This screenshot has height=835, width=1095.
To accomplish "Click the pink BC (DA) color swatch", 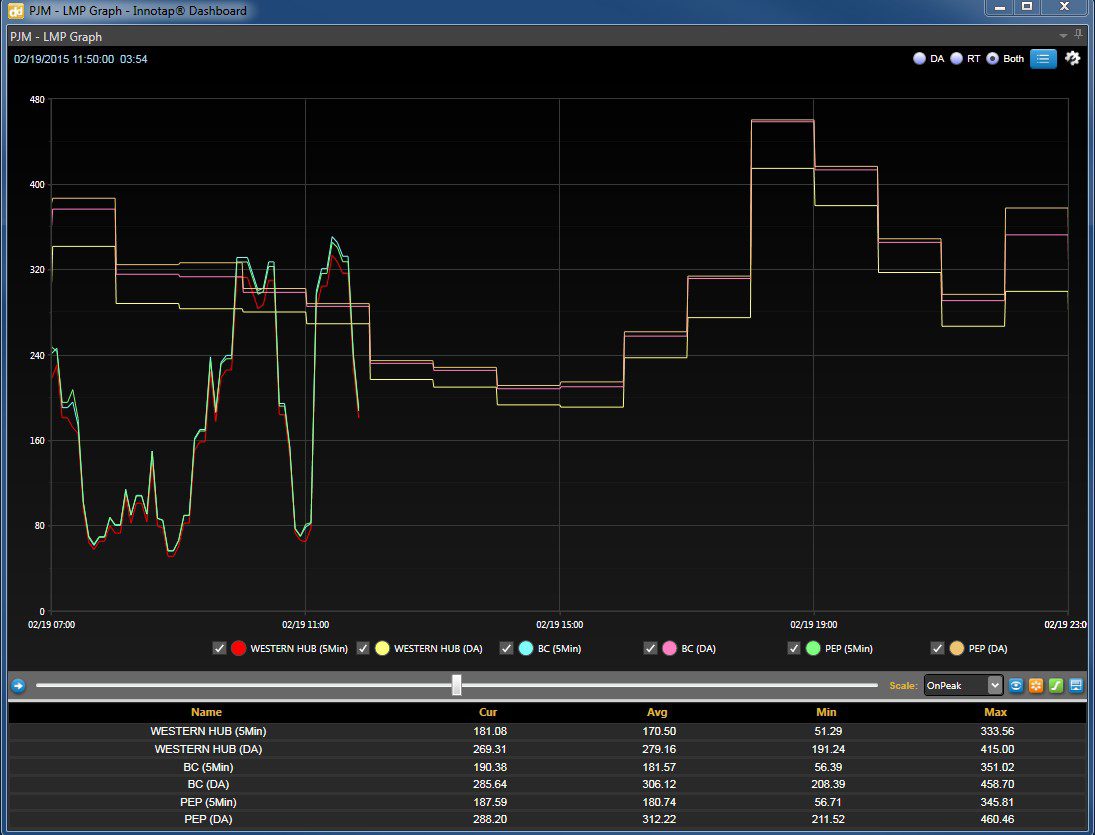I will click(670, 648).
